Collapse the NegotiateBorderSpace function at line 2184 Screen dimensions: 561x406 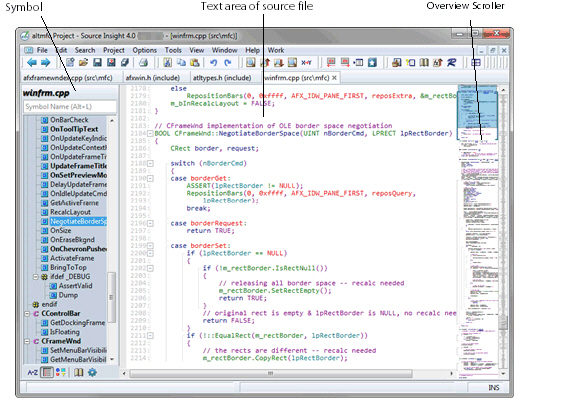click(150, 134)
